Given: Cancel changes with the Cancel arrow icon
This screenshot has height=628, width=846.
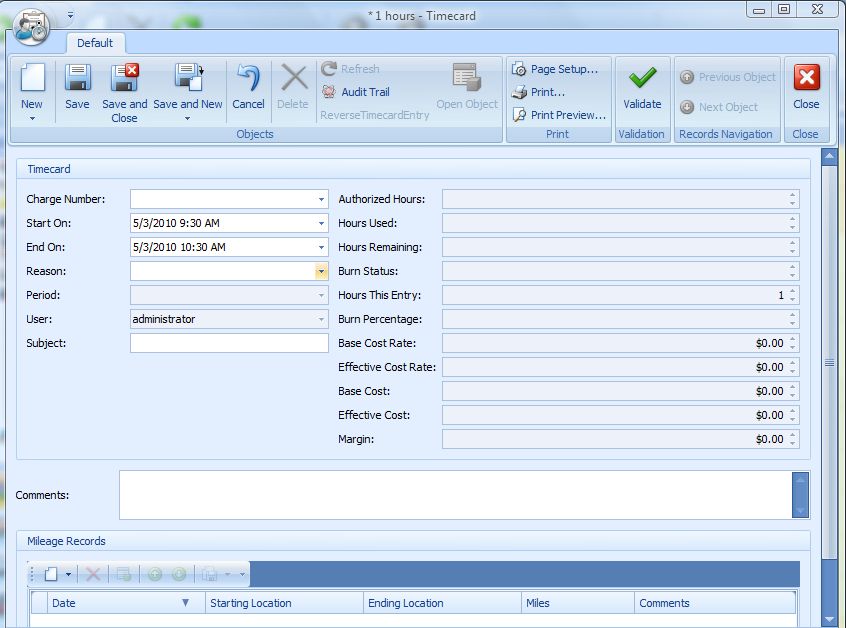Looking at the screenshot, I should point(248,78).
